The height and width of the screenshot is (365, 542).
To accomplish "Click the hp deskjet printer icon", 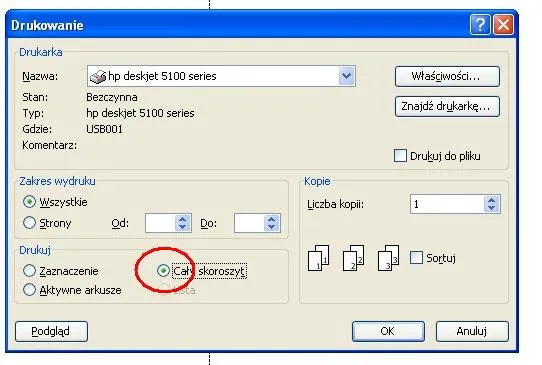I will coord(98,76).
